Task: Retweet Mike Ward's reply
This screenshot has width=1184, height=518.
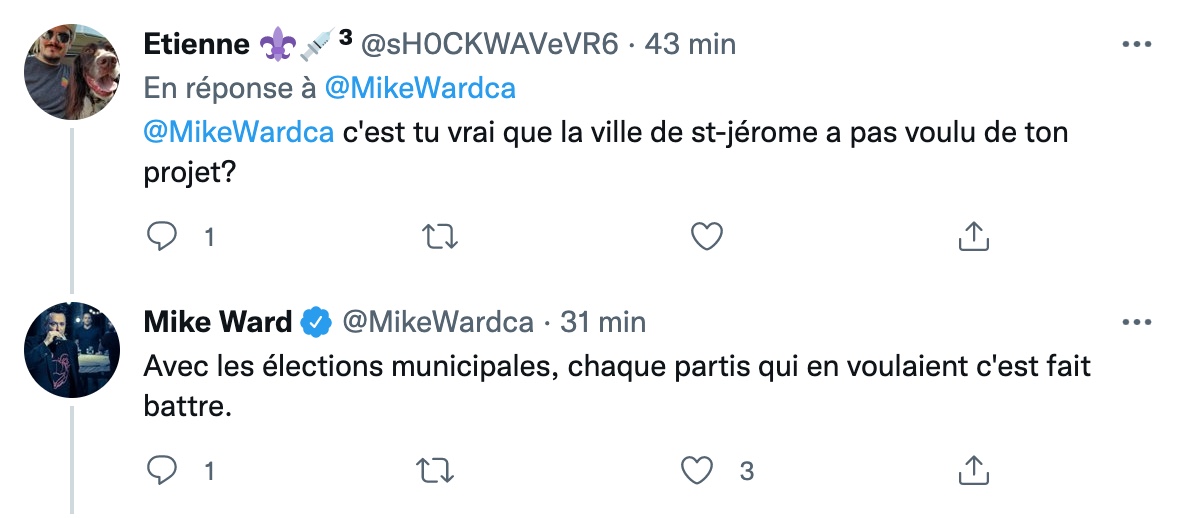Action: 436,470
